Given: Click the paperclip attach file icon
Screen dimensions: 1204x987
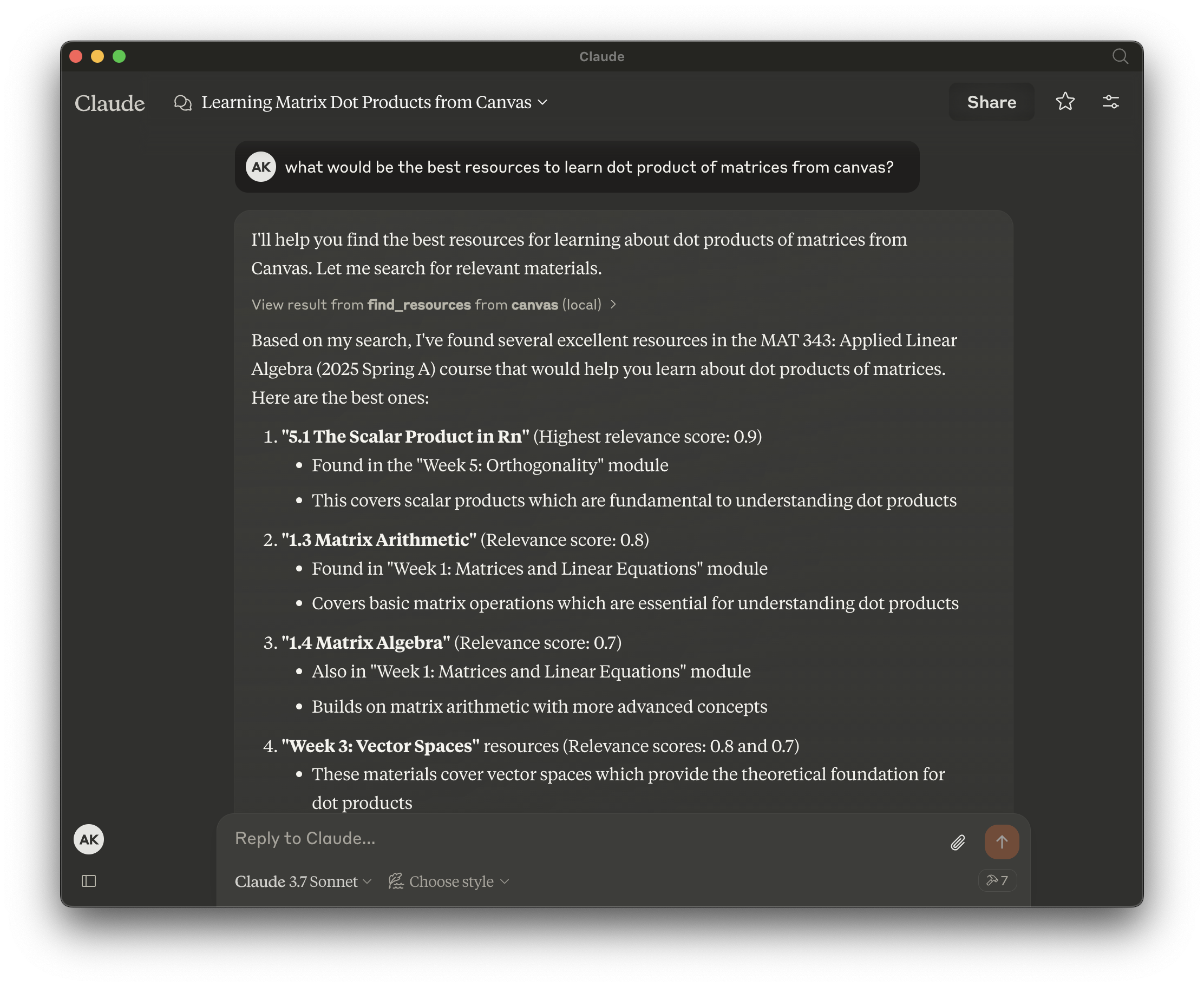Looking at the screenshot, I should [x=958, y=842].
